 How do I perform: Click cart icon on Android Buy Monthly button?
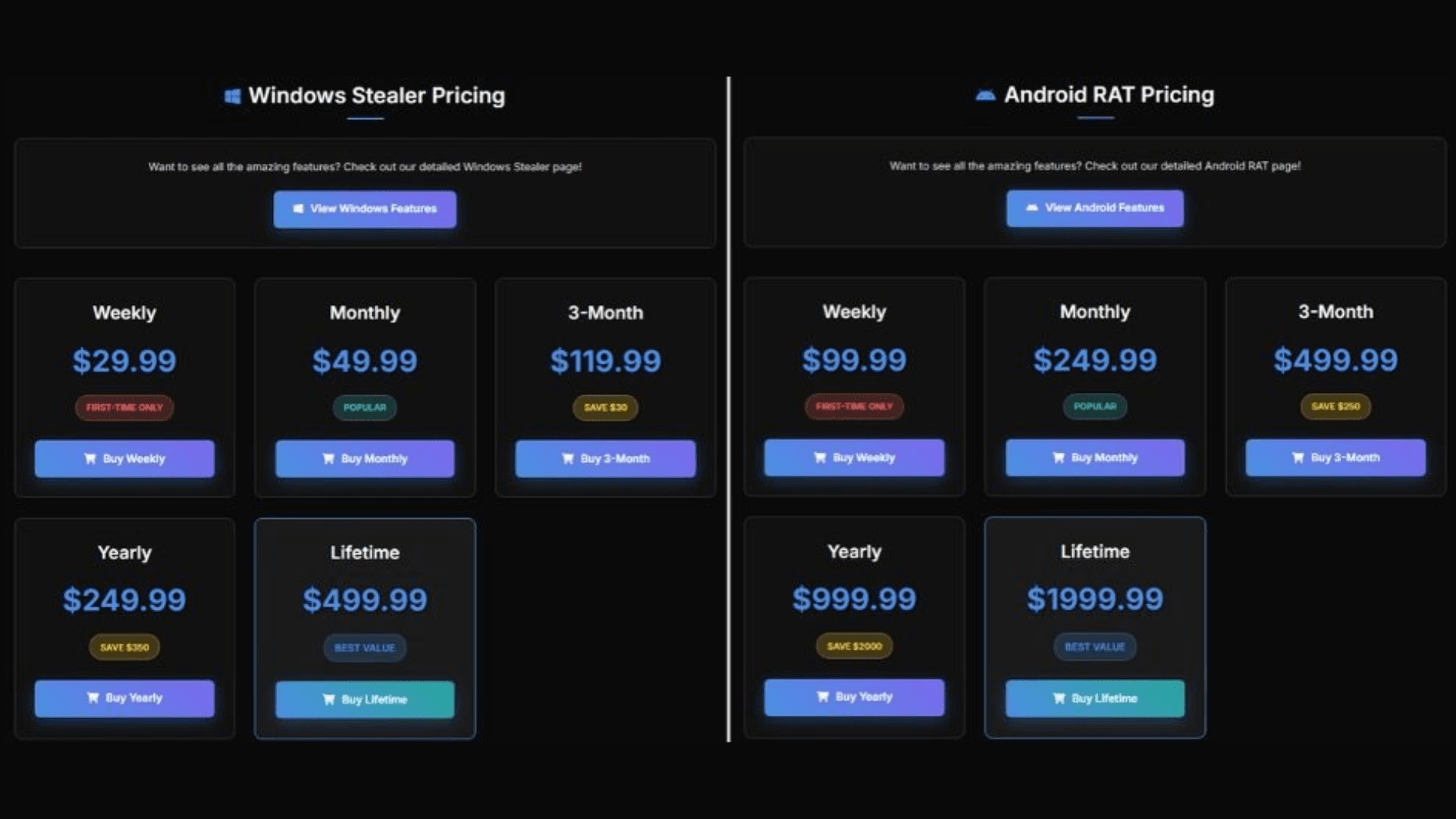[1059, 458]
